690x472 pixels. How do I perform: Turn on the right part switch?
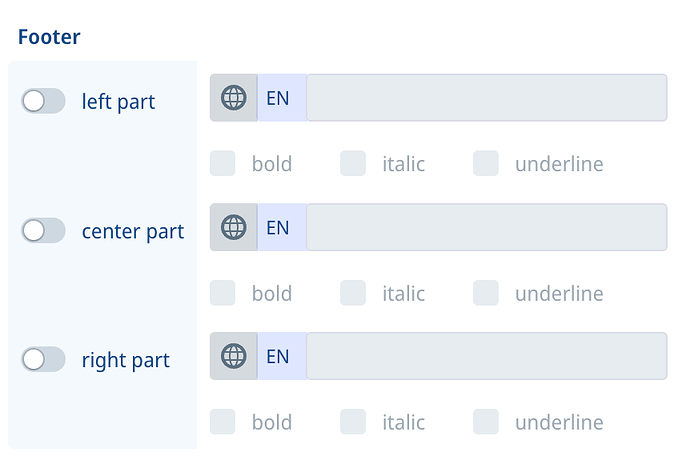pos(44,359)
